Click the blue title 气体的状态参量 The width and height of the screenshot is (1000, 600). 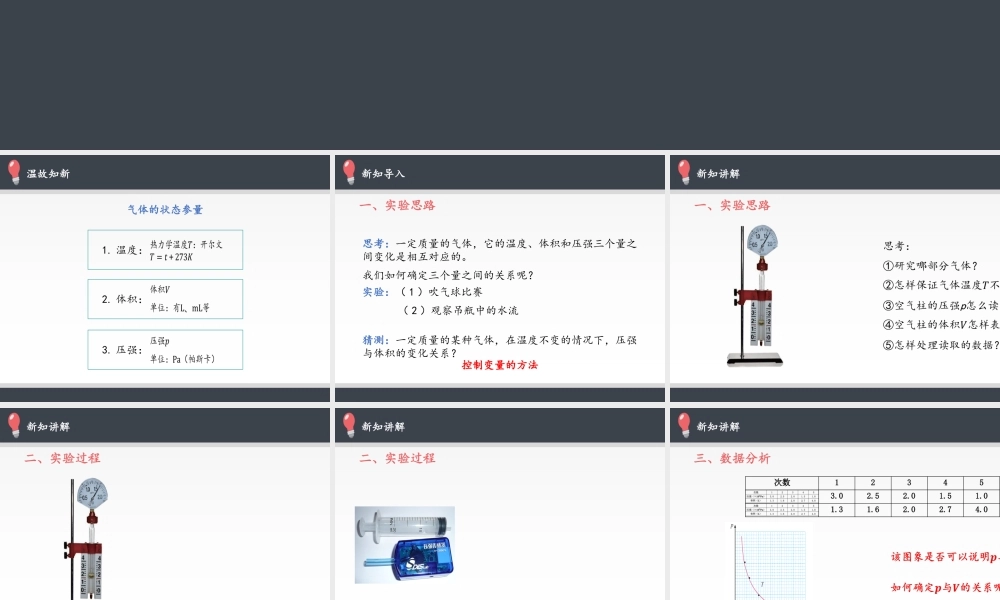164,210
